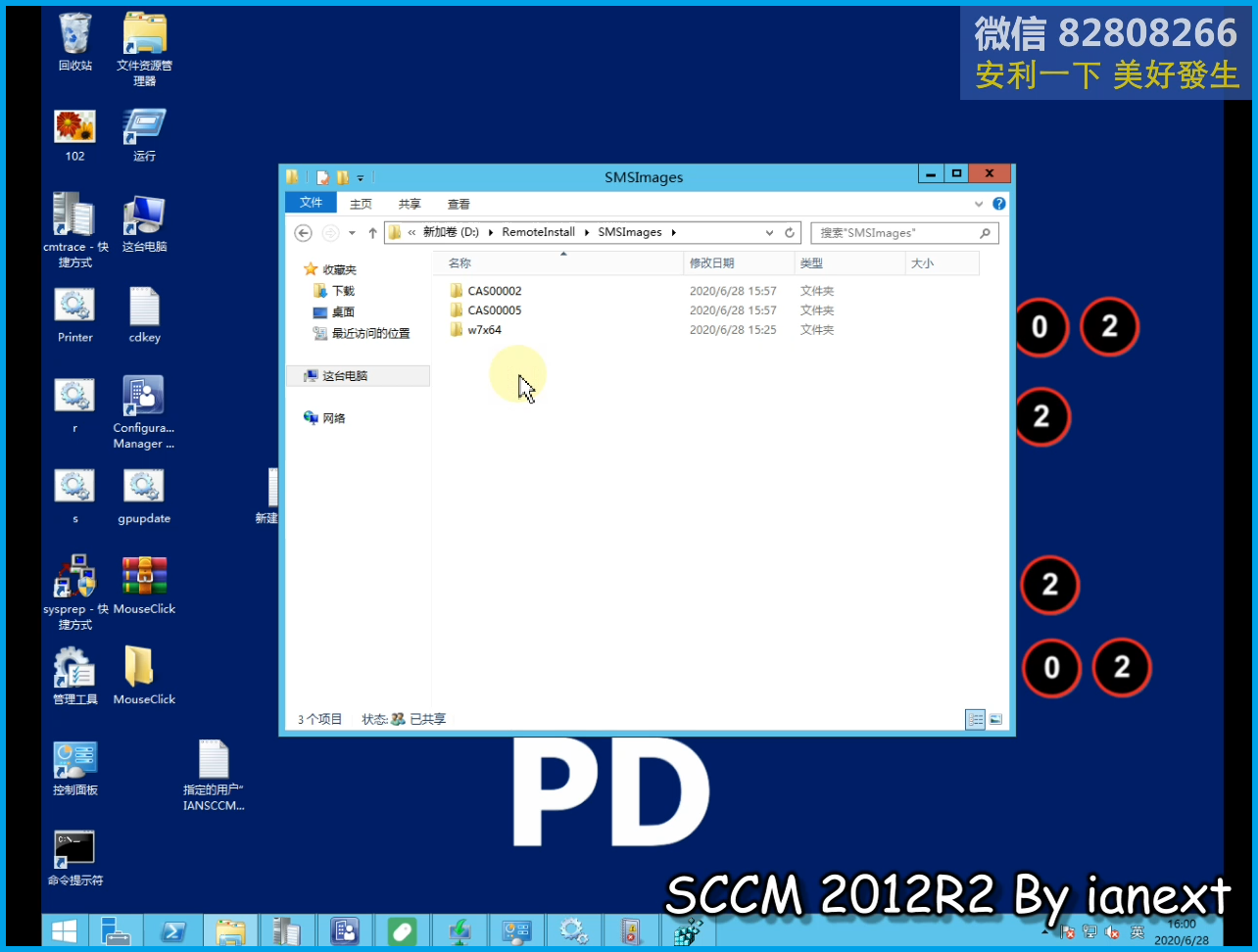Viewport: 1258px width, 952px height.
Task: Click the Windows Start button
Action: tap(65, 931)
